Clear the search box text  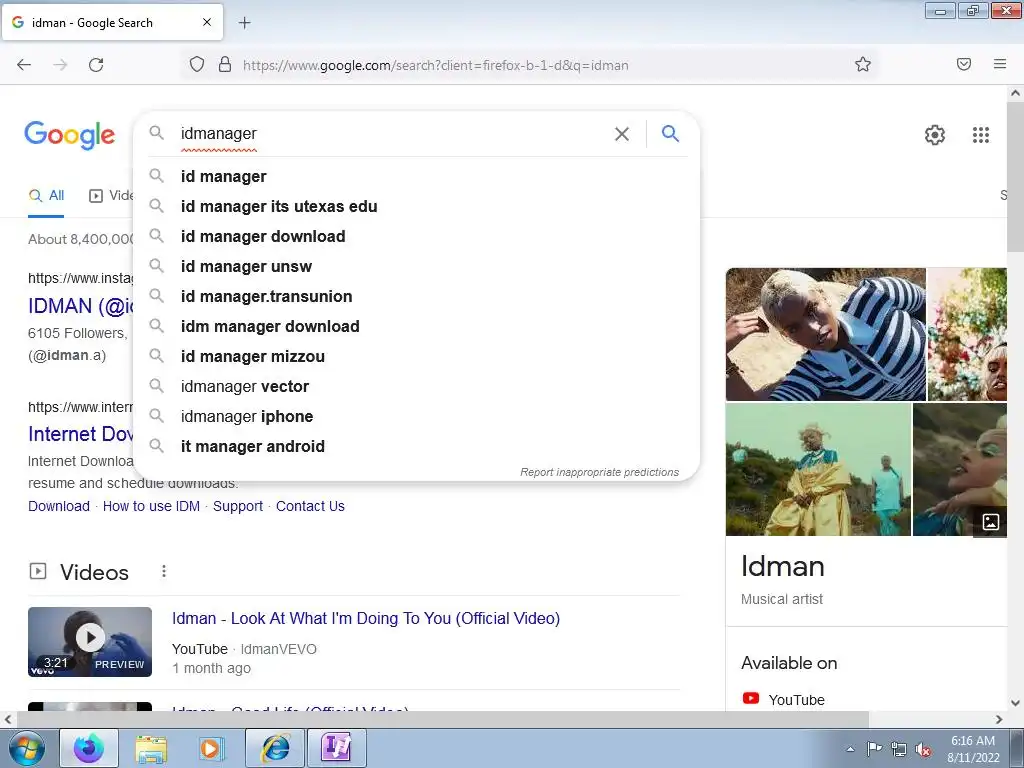coord(622,134)
